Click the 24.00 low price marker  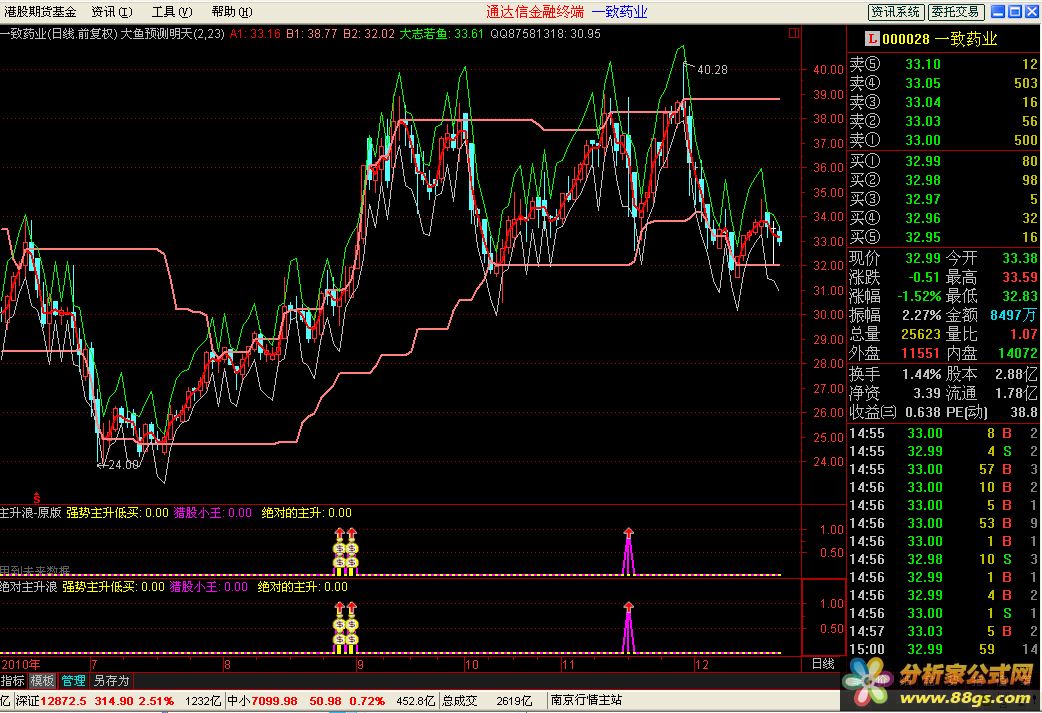point(123,465)
